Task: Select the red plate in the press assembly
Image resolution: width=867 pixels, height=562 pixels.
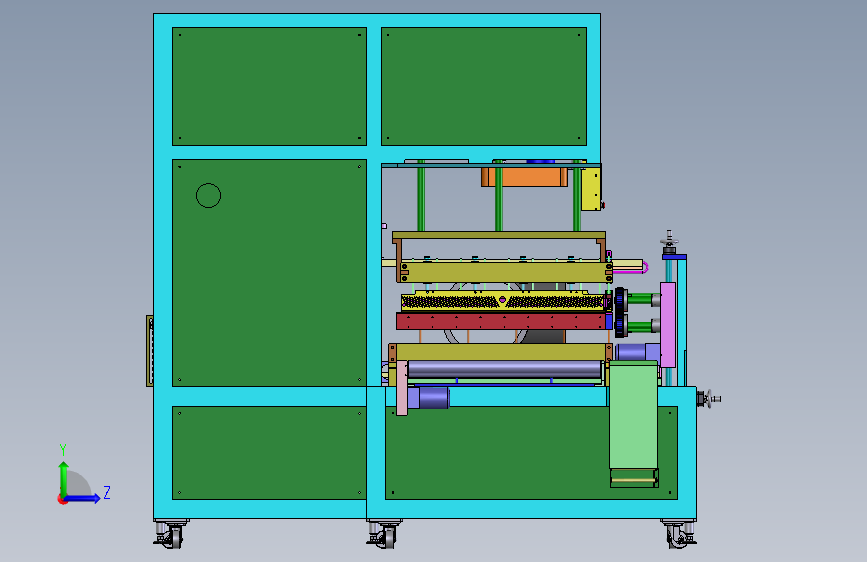Action: [x=501, y=321]
